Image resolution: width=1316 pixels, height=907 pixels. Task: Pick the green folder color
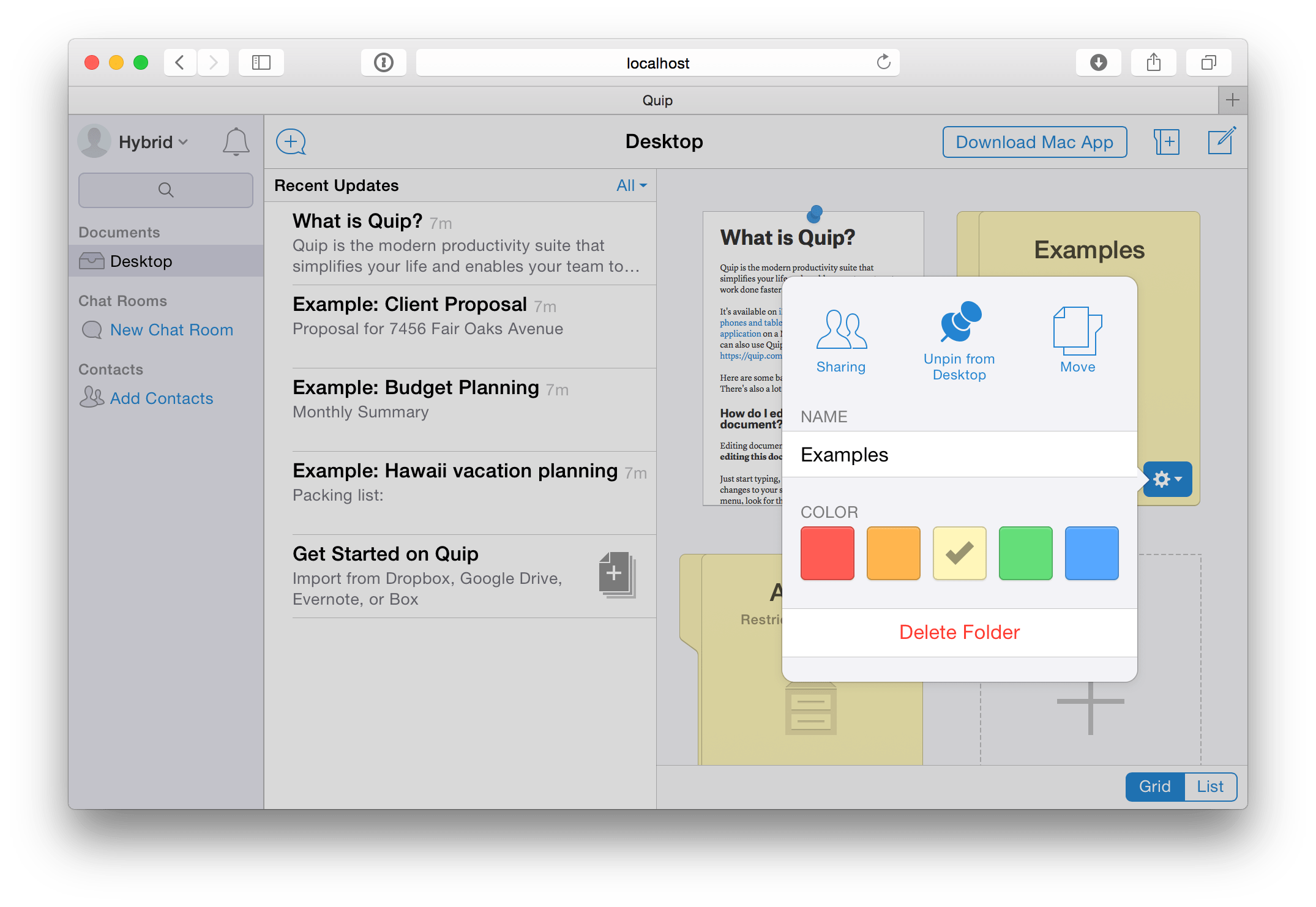pos(1025,553)
